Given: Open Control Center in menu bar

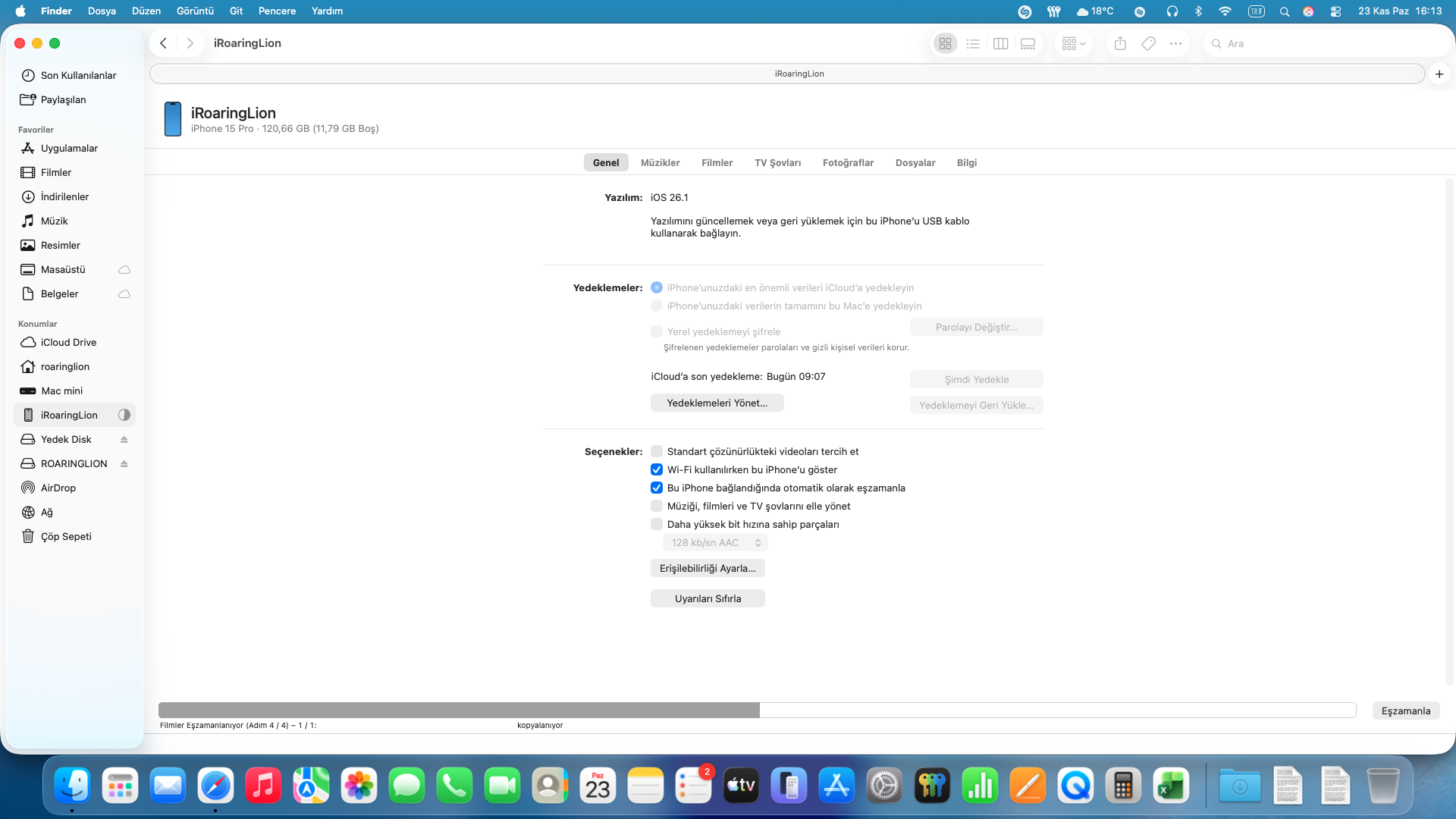Looking at the screenshot, I should pos(1335,11).
